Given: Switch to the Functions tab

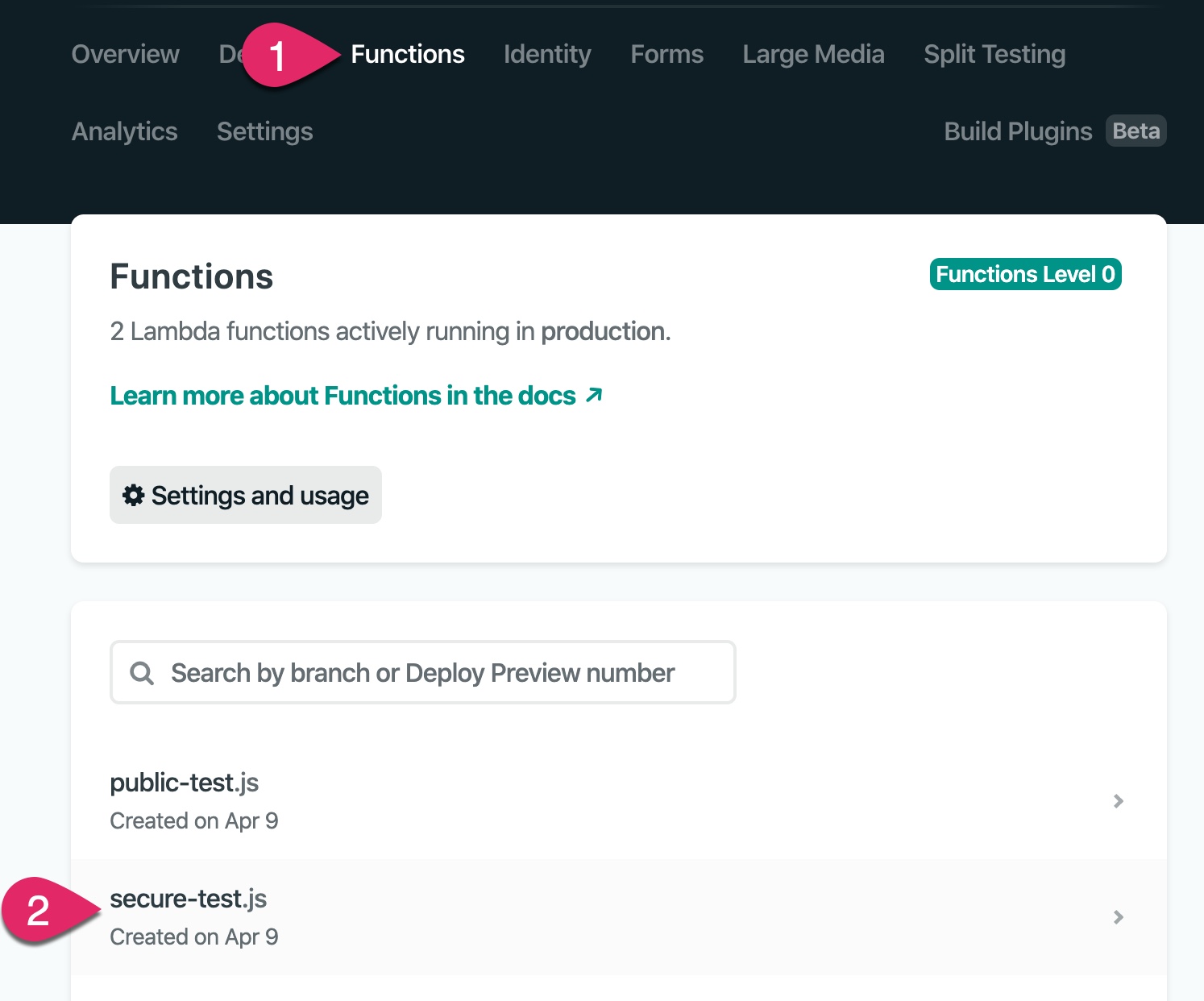Looking at the screenshot, I should coord(407,54).
